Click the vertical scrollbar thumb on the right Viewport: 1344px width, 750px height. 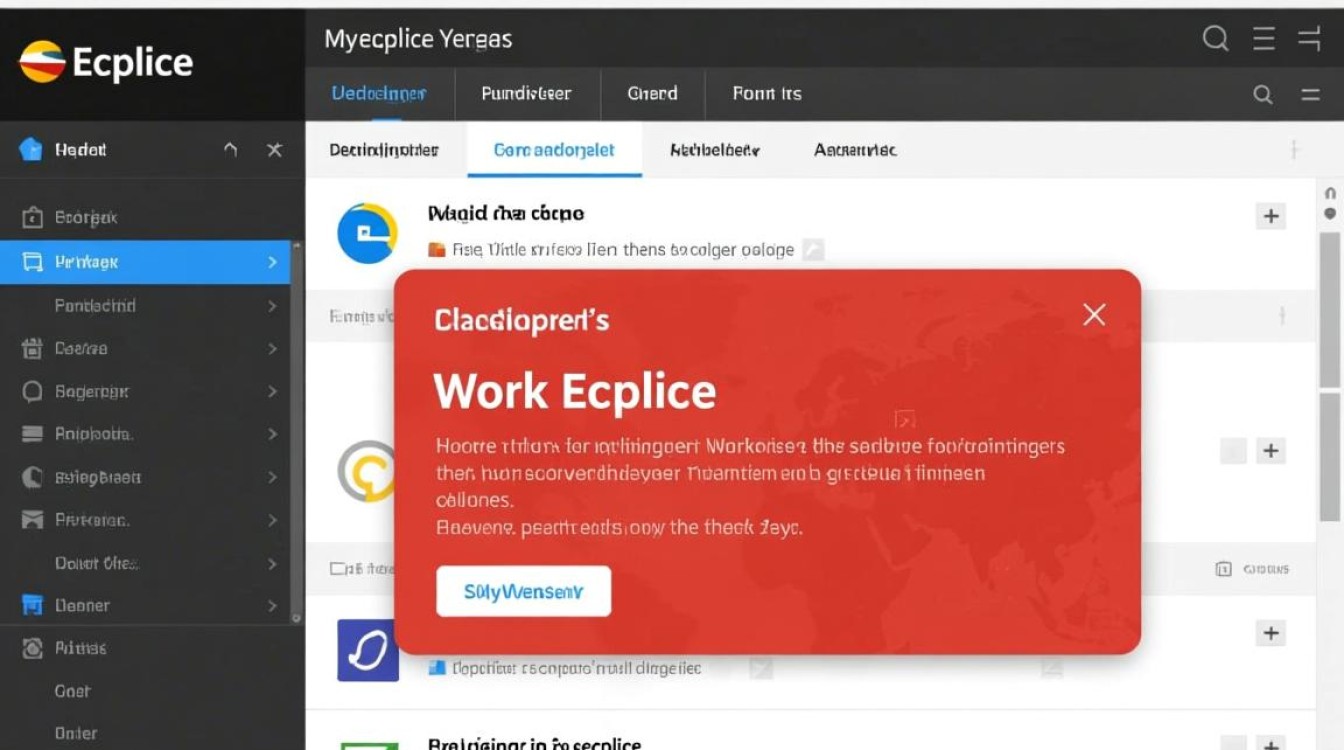pos(1329,310)
